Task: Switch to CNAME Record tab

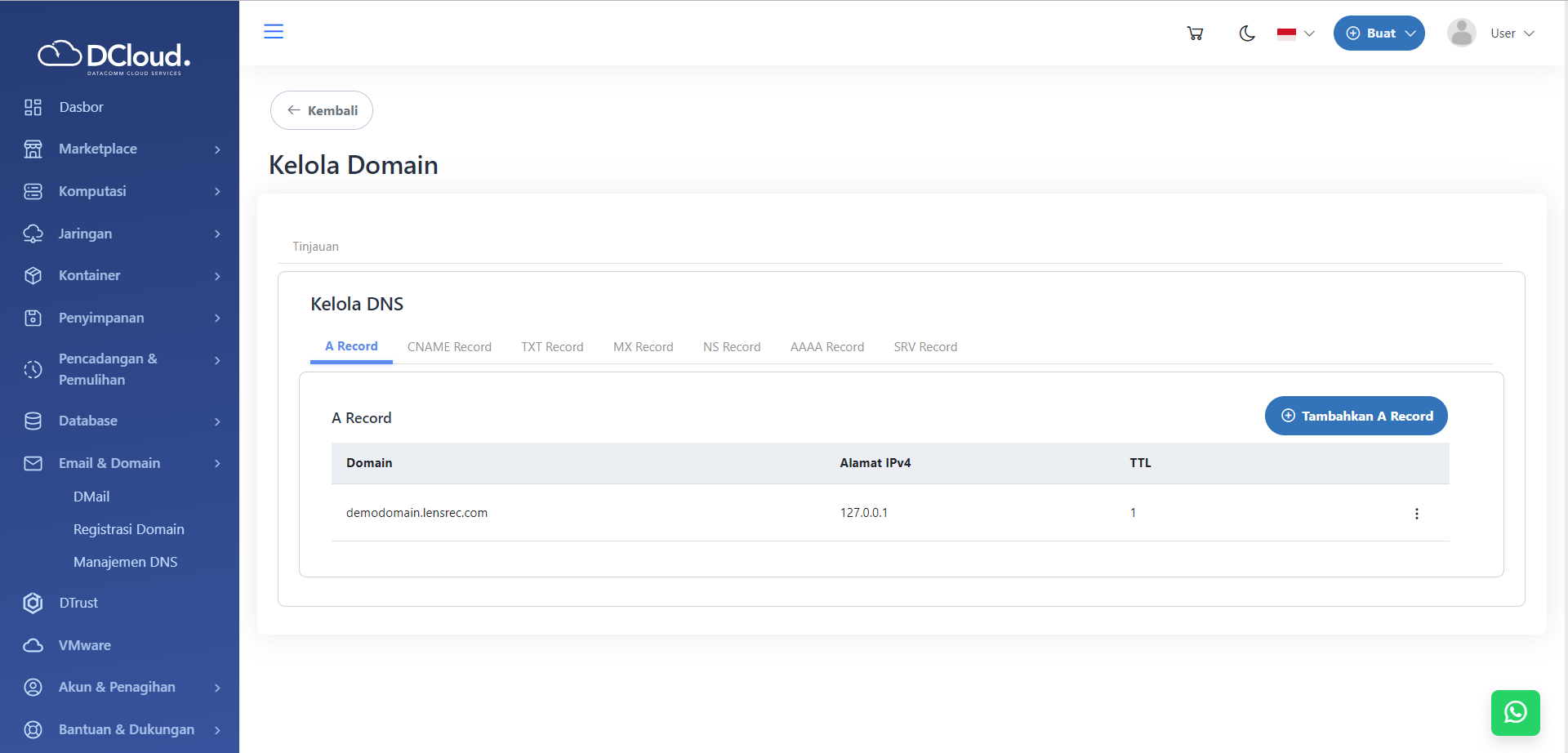Action: [x=449, y=347]
